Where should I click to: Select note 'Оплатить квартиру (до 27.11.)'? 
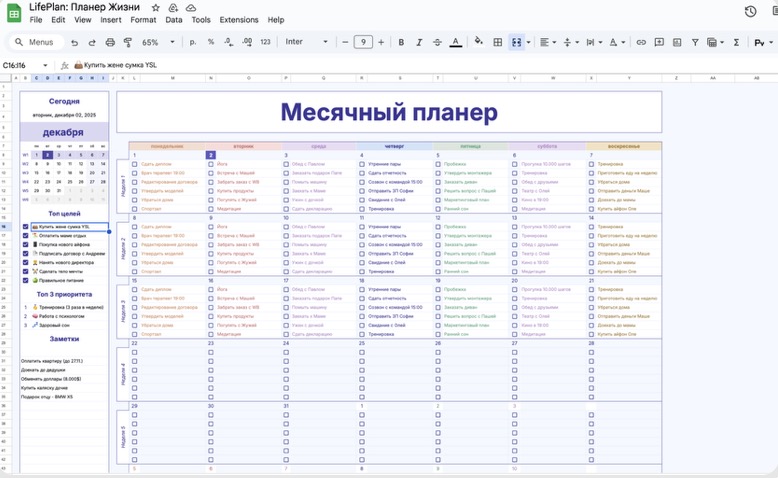pos(64,361)
